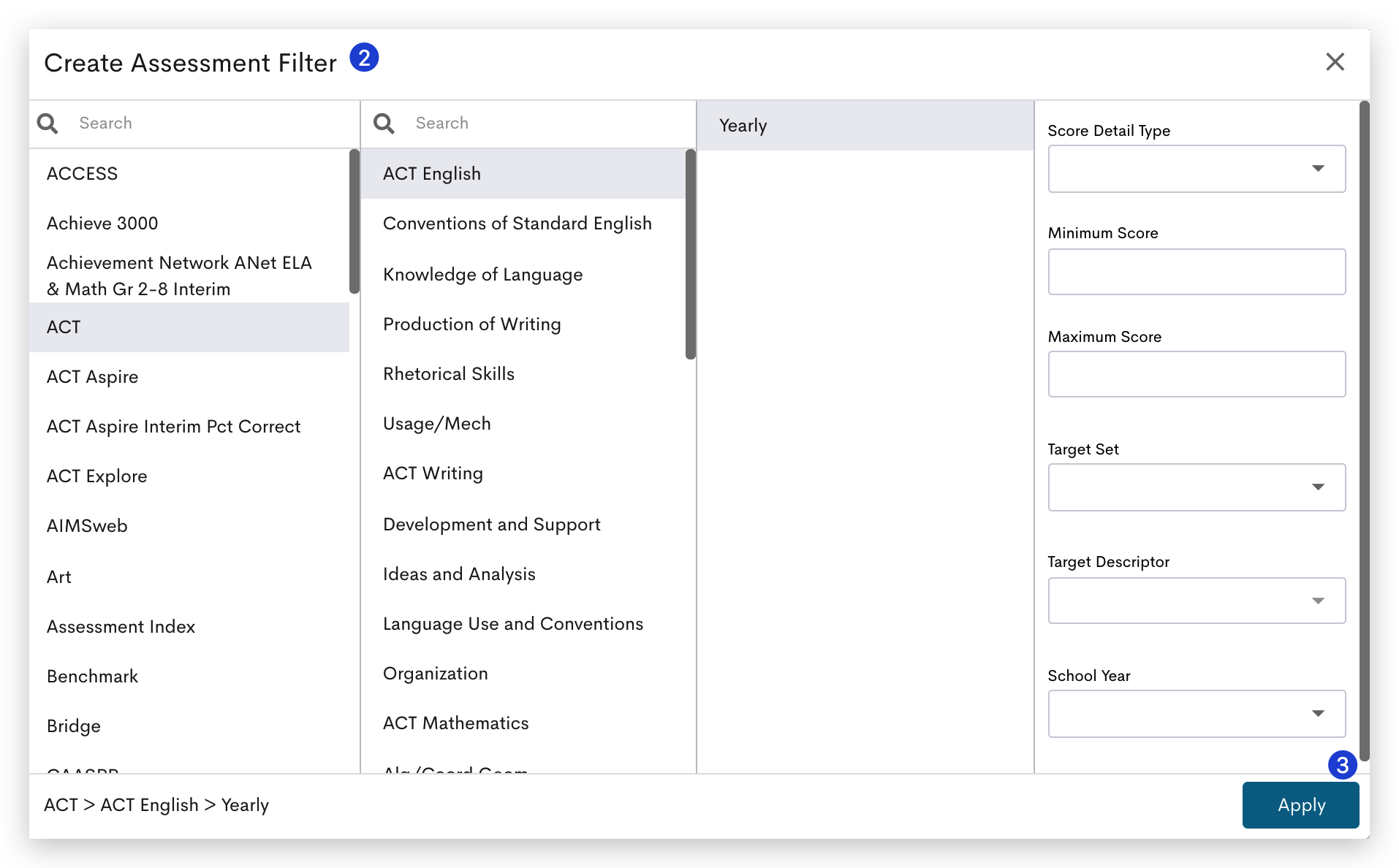Select the ACT assessment row
1399x868 pixels.
click(189, 327)
